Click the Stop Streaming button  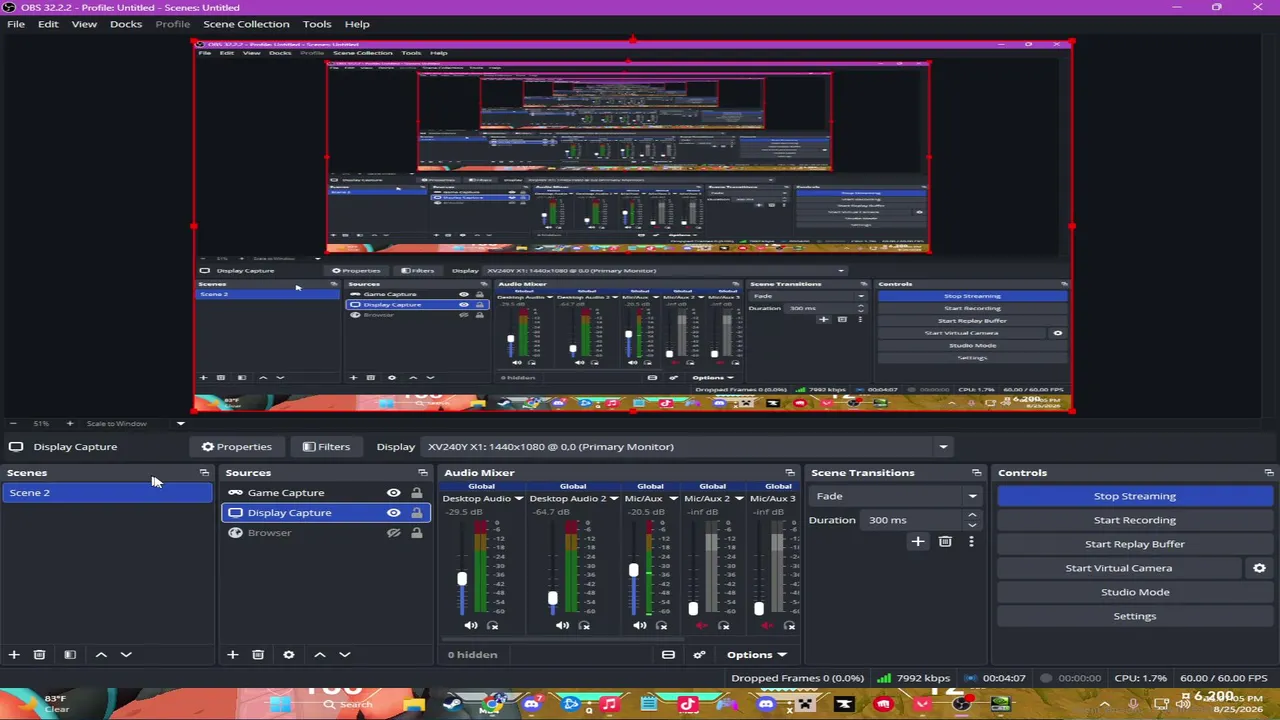pyautogui.click(x=1135, y=496)
